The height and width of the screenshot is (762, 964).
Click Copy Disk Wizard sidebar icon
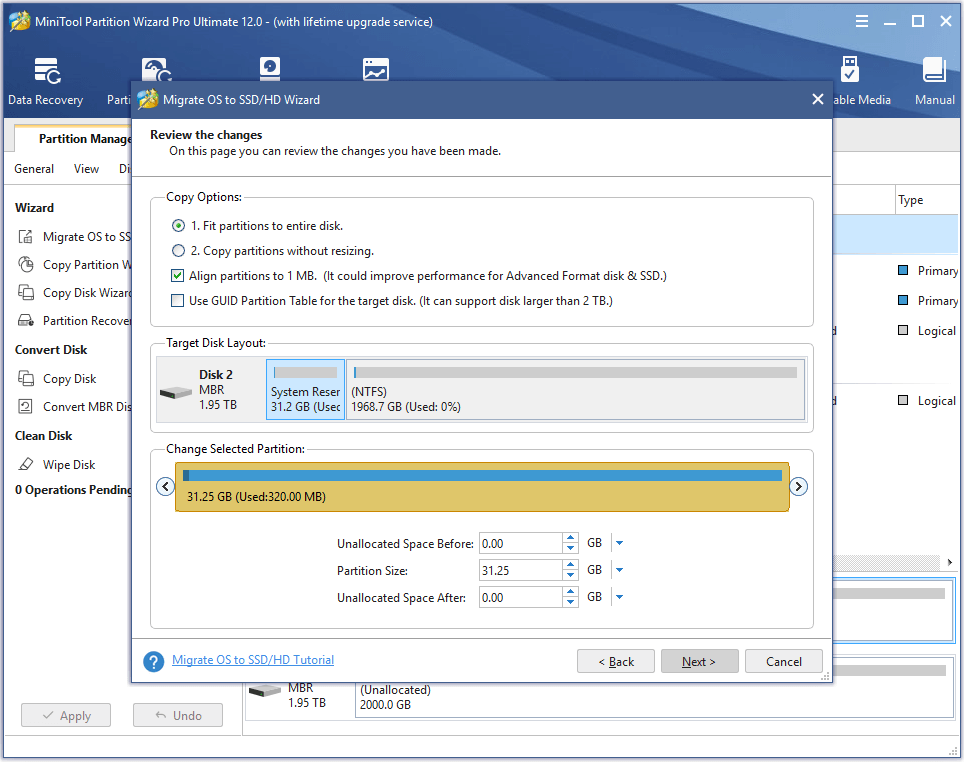coord(26,292)
